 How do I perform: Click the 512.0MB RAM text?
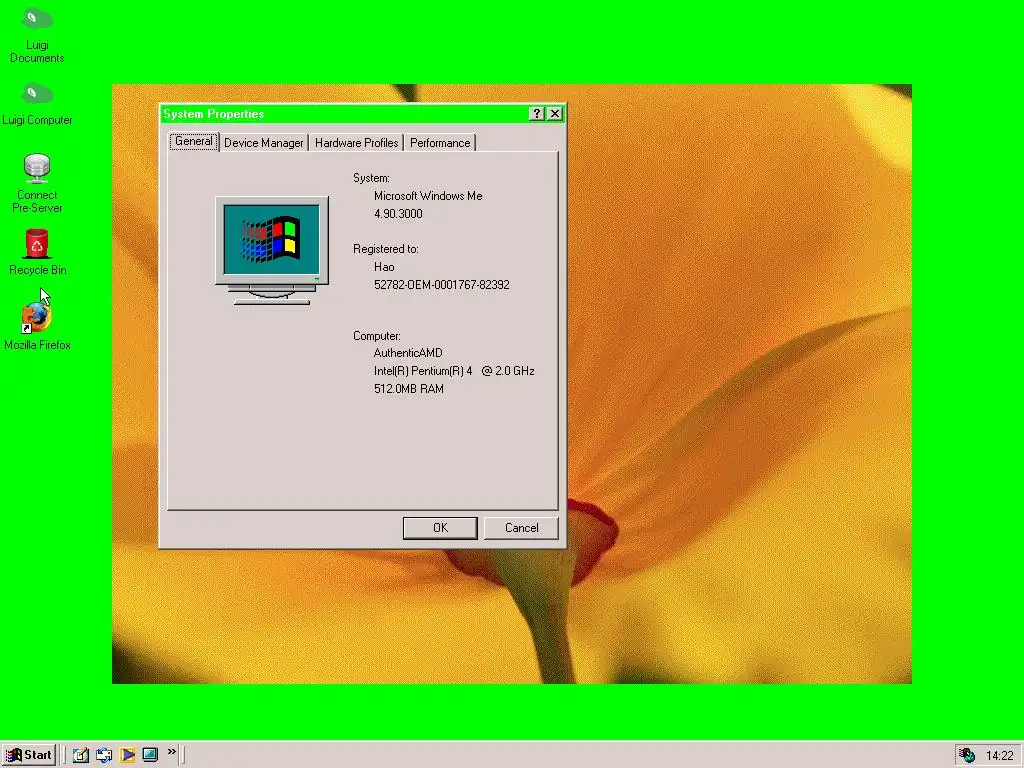click(x=409, y=389)
